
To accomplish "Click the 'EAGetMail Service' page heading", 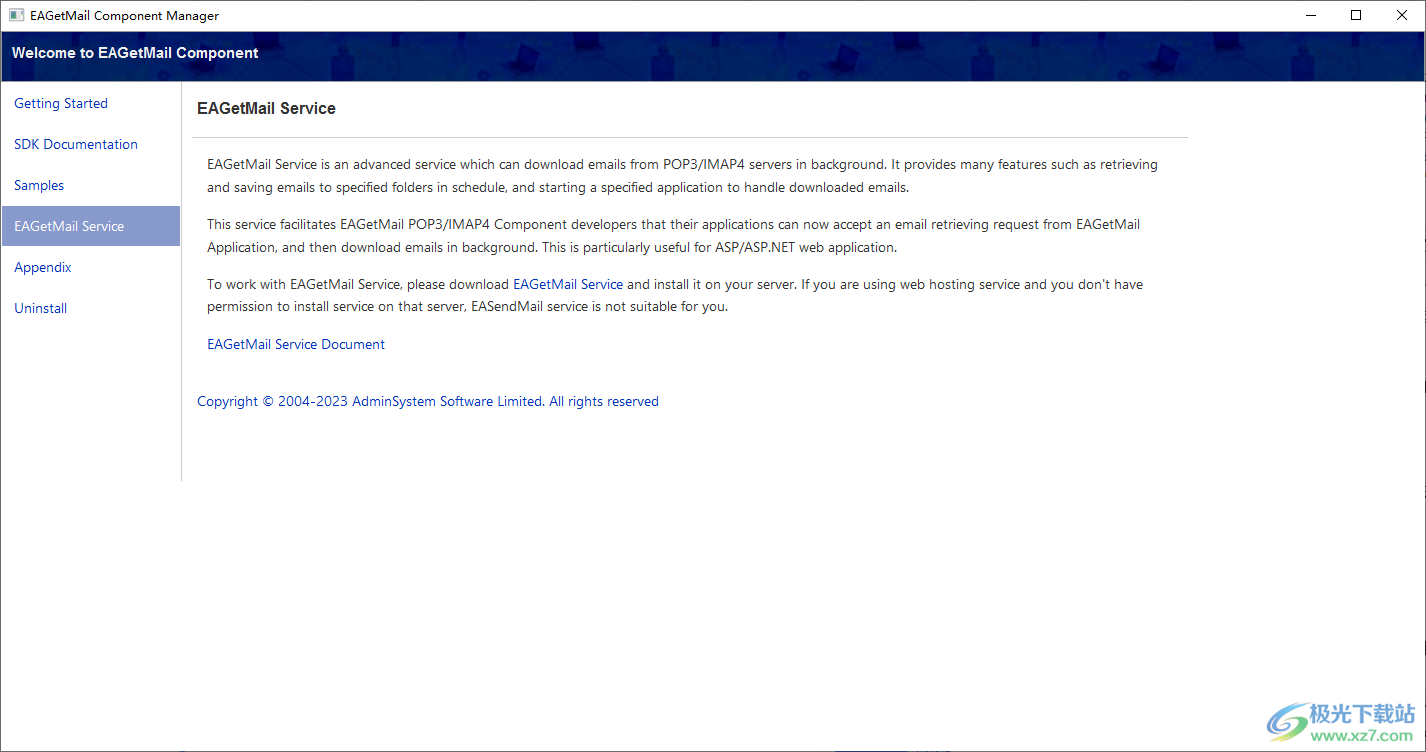I will click(x=266, y=108).
